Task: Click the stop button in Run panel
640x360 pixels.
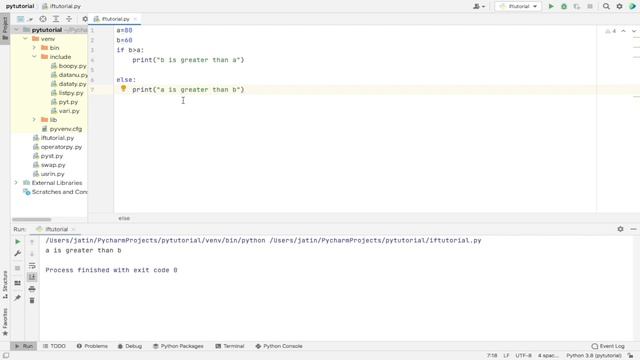Action: (x=18, y=268)
